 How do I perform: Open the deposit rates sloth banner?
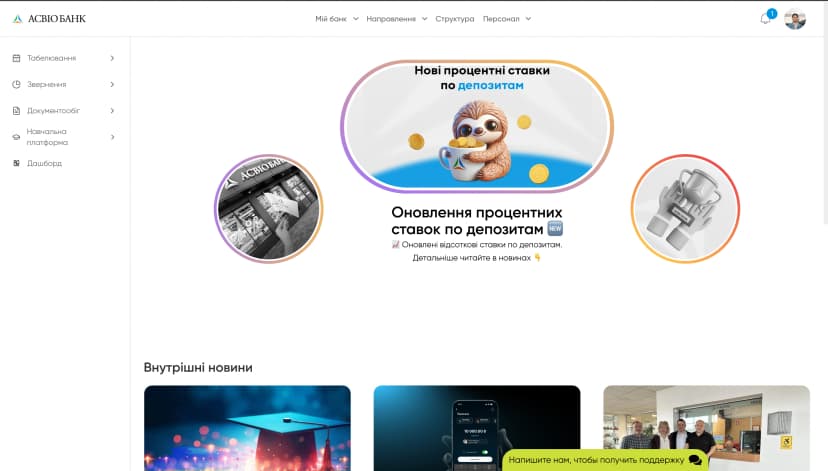[477, 126]
